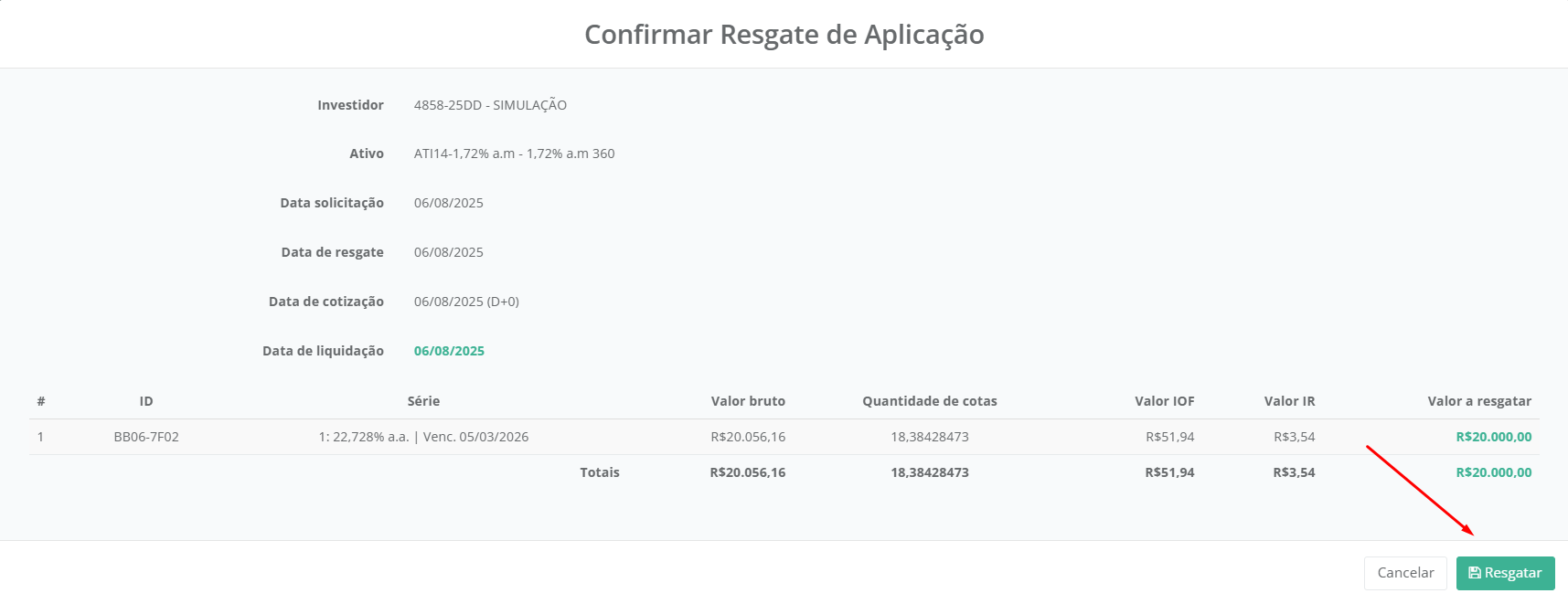This screenshot has height=604, width=1568.
Task: Click the Valor IOF column header
Action: click(1164, 401)
